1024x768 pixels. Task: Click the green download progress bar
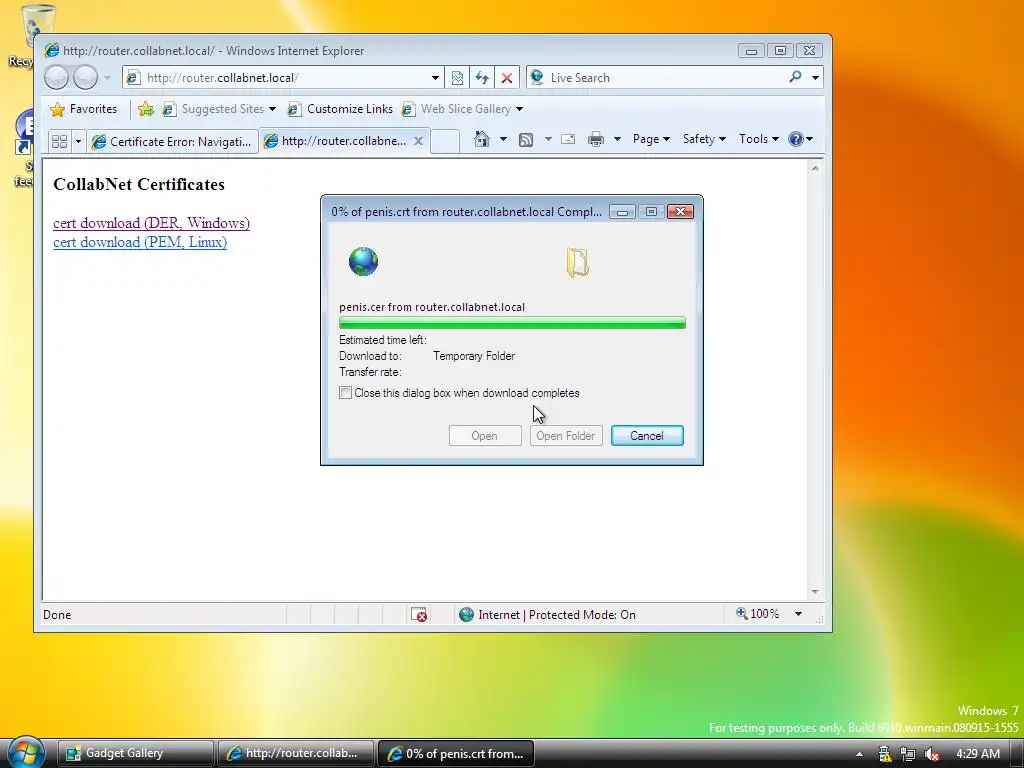[x=512, y=323]
